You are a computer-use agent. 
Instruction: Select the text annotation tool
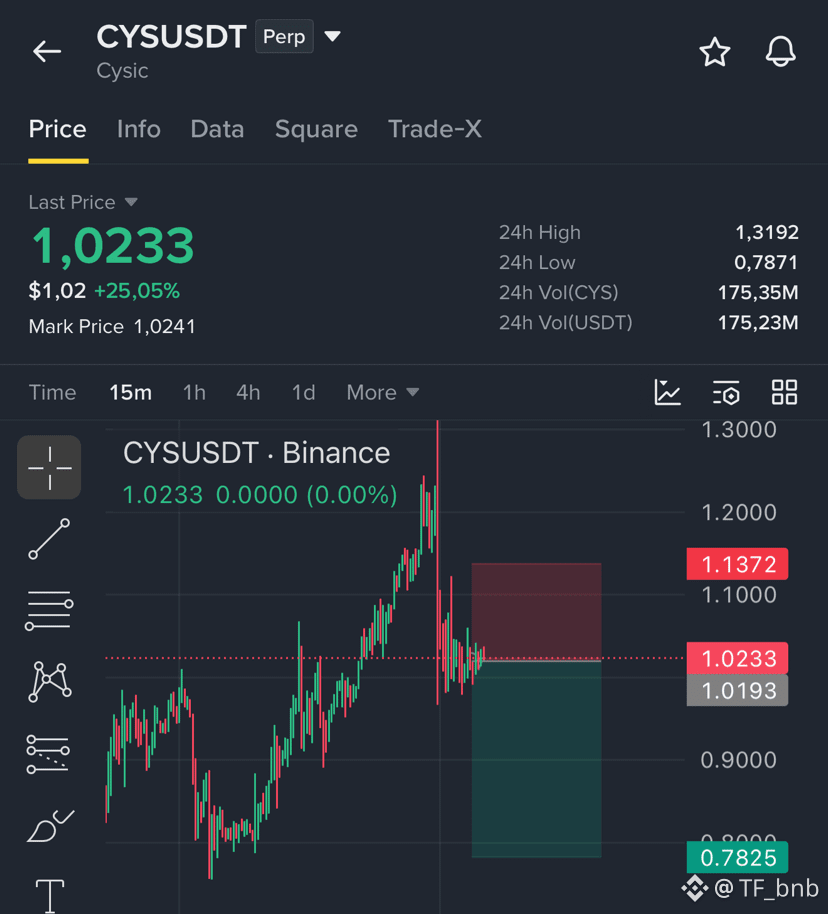(50, 895)
